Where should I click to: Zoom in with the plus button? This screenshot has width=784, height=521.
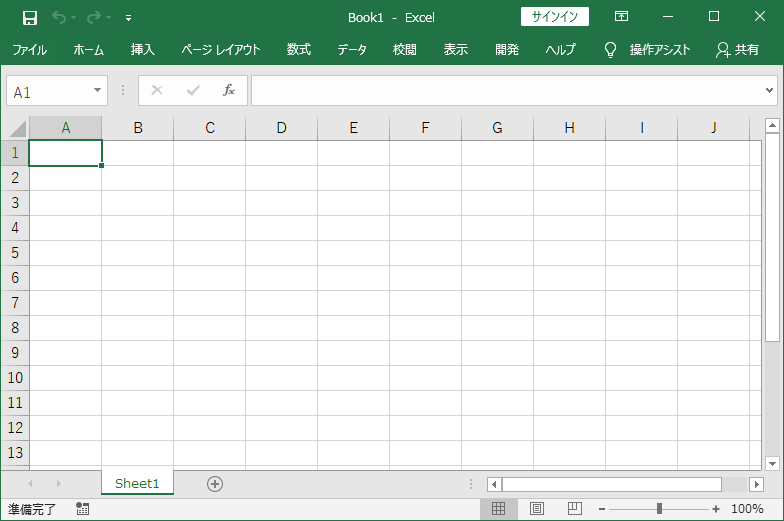716,509
